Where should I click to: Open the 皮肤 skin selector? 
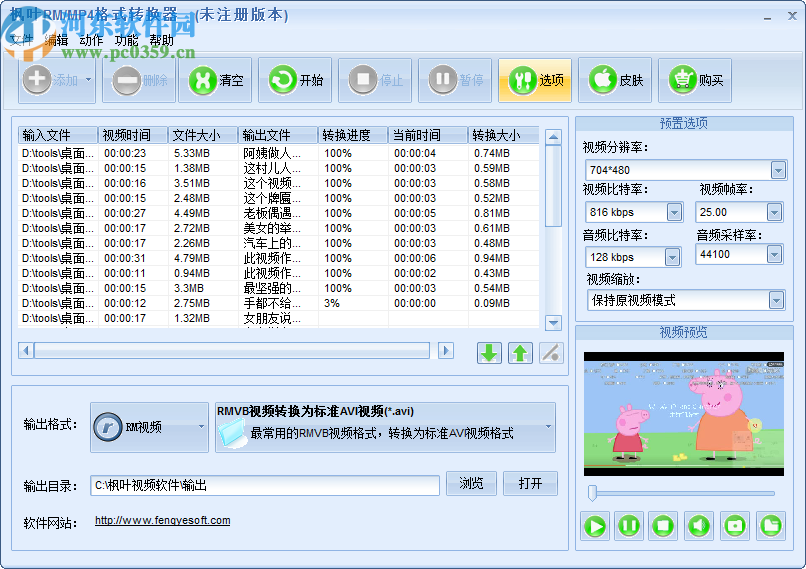click(x=616, y=81)
